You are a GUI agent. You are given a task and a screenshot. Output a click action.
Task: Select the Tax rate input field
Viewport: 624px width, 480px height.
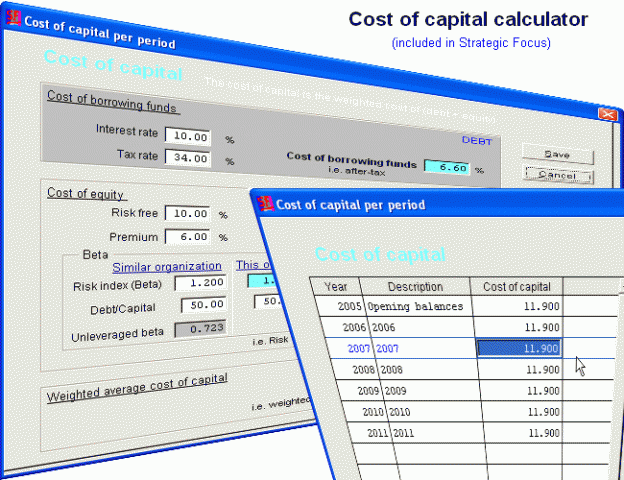(x=187, y=158)
